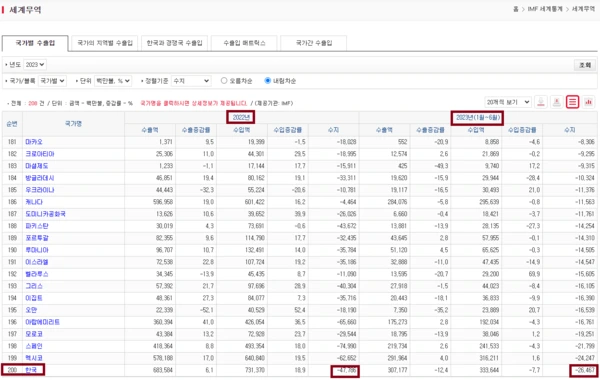
Task: Open the 이스라엘 country link
Action: [37, 262]
